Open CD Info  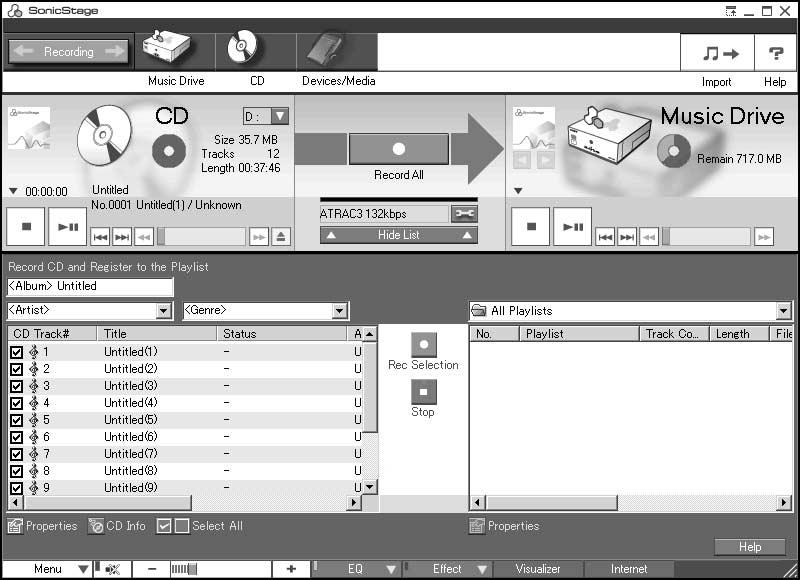click(x=117, y=526)
